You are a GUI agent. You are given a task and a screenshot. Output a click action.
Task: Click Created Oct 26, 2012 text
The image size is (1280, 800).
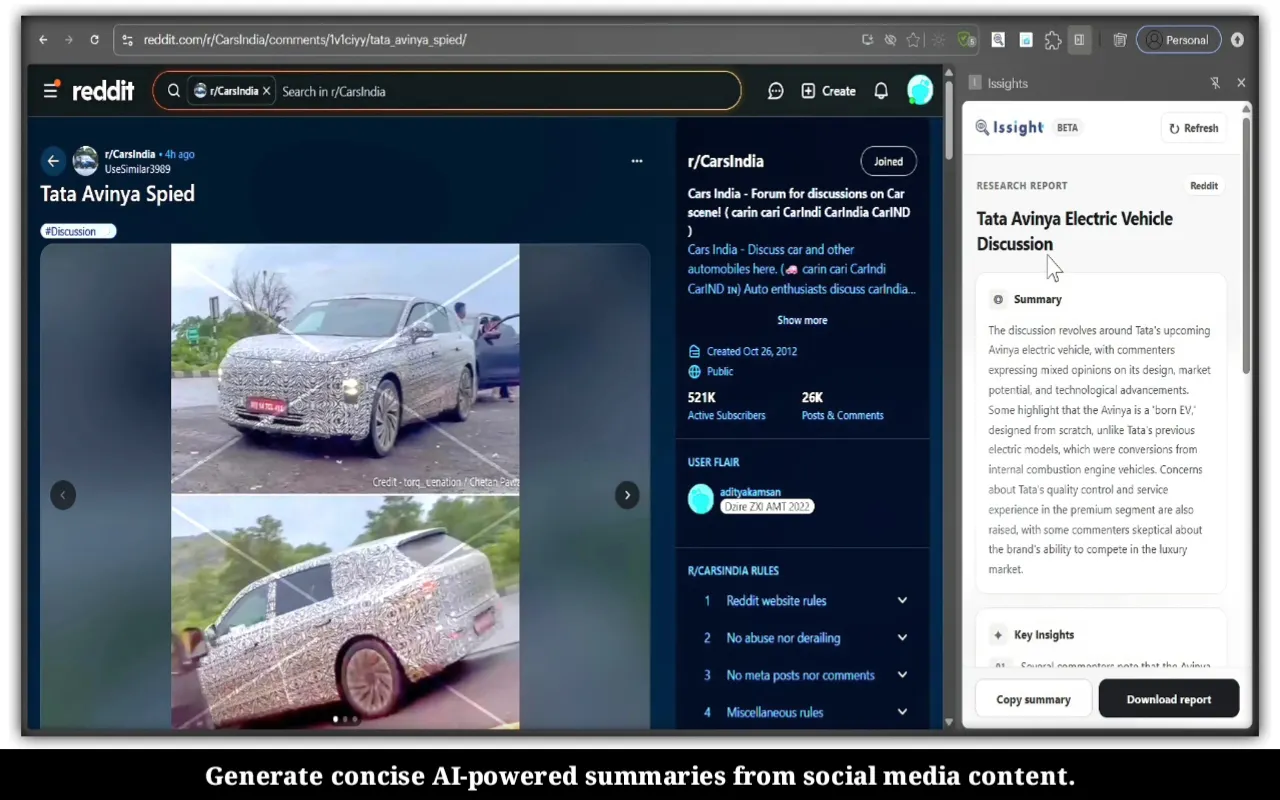tap(752, 351)
